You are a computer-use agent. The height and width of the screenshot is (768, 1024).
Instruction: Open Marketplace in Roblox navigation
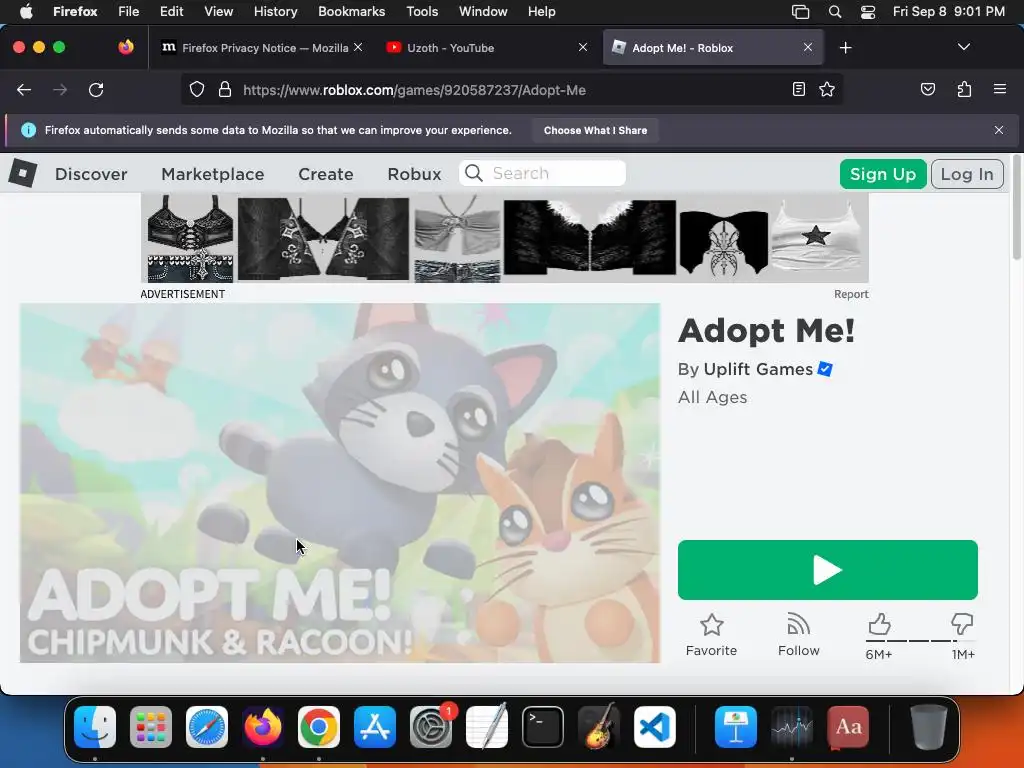click(212, 174)
